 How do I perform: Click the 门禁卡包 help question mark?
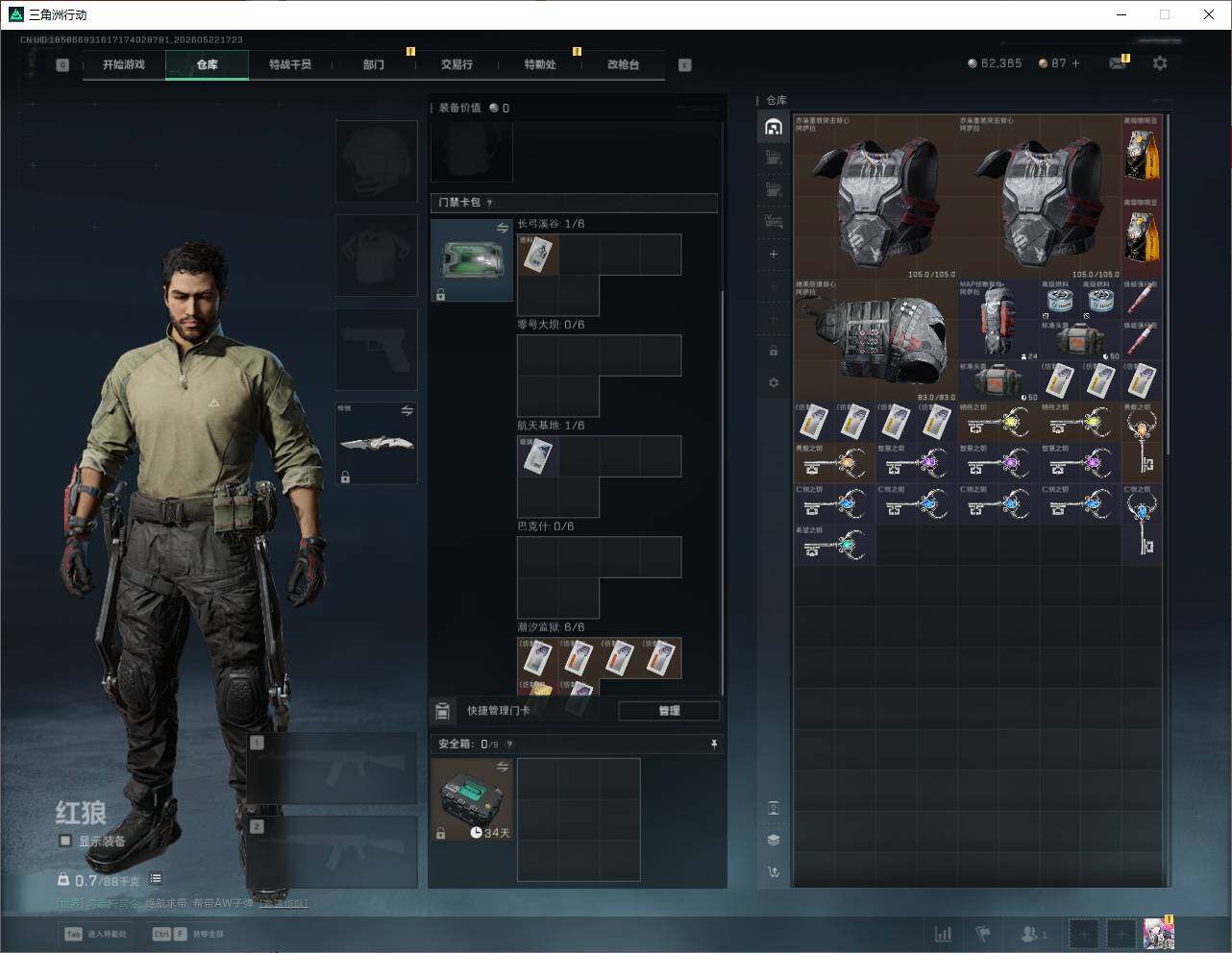click(490, 203)
